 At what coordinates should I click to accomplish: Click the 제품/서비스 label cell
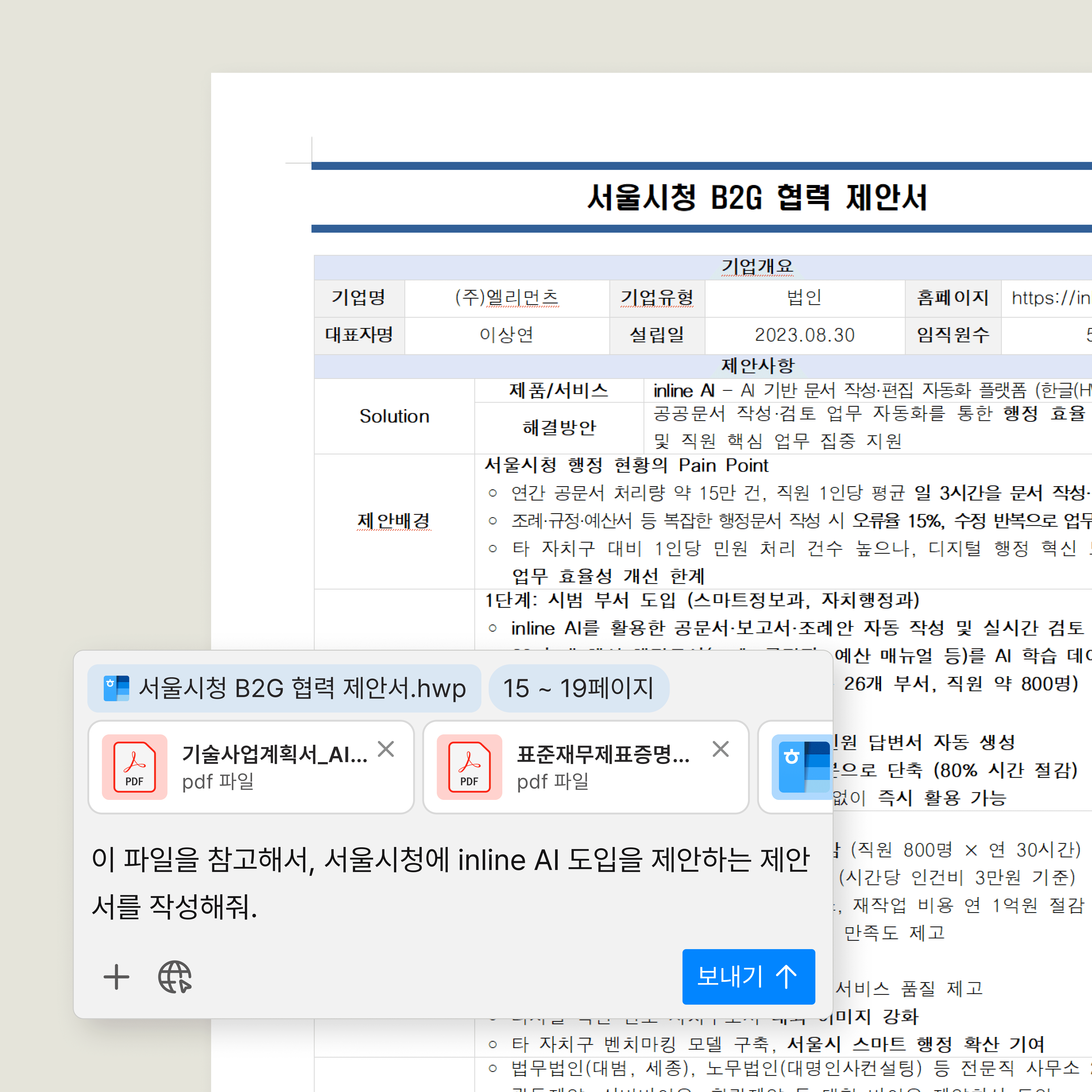[x=559, y=391]
